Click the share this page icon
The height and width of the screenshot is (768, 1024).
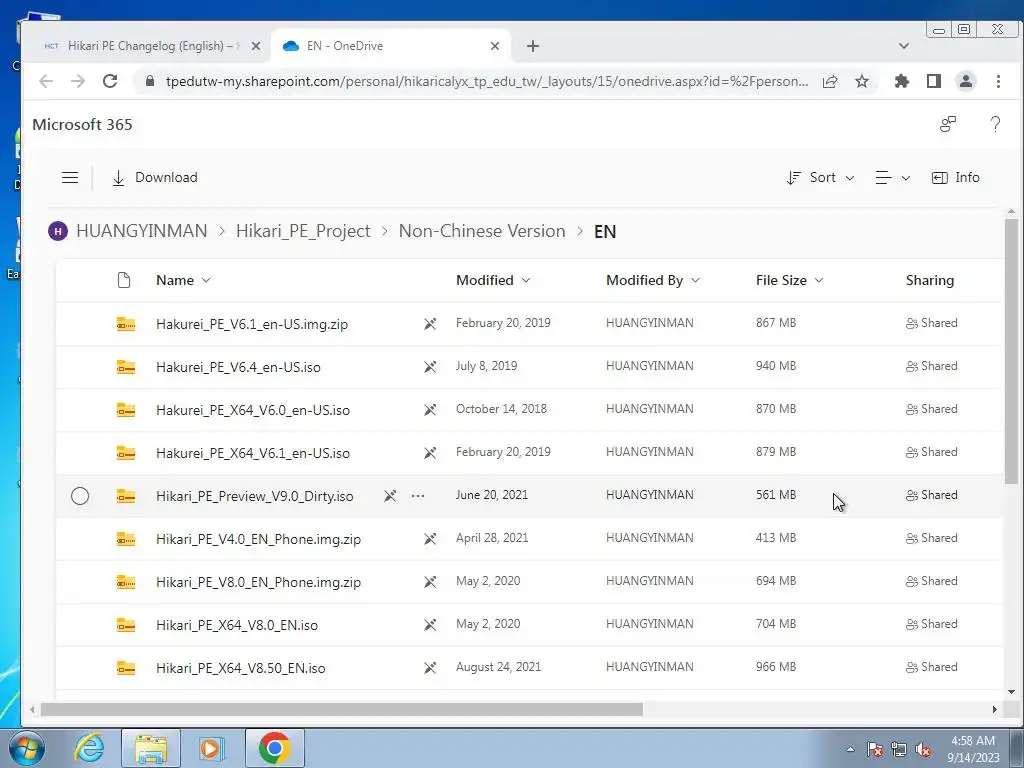830,81
